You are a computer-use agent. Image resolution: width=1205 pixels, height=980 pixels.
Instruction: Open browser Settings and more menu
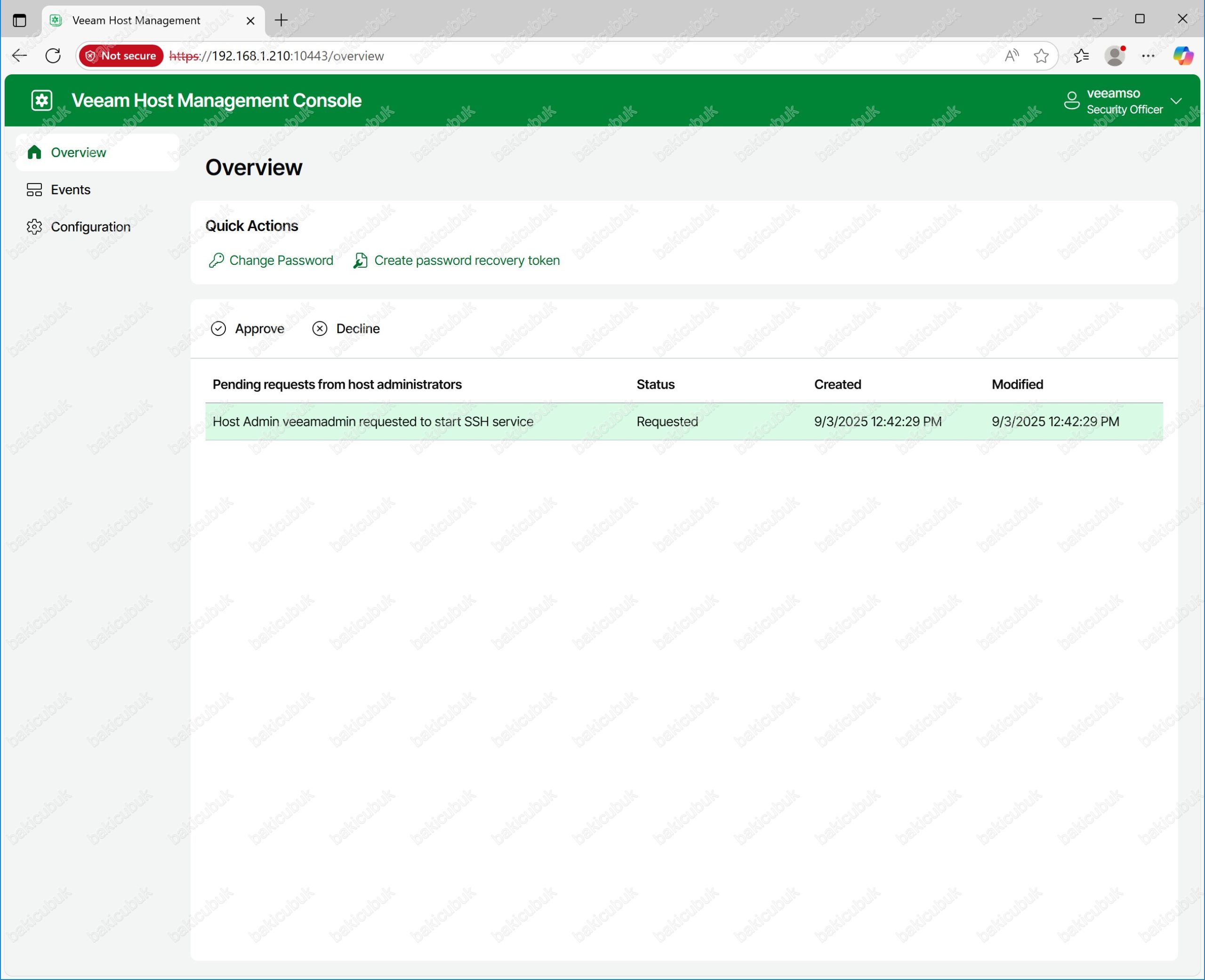(1149, 56)
